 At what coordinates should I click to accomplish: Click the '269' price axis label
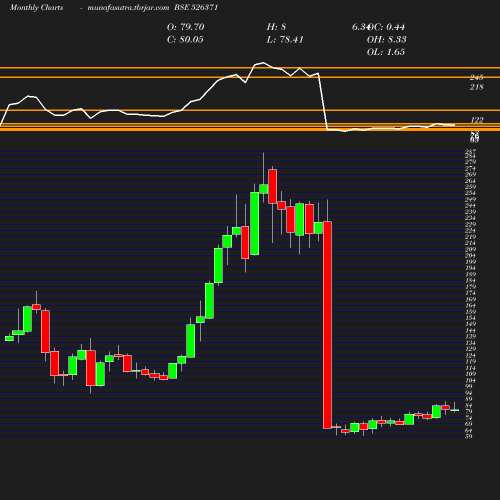pyautogui.click(x=470, y=174)
